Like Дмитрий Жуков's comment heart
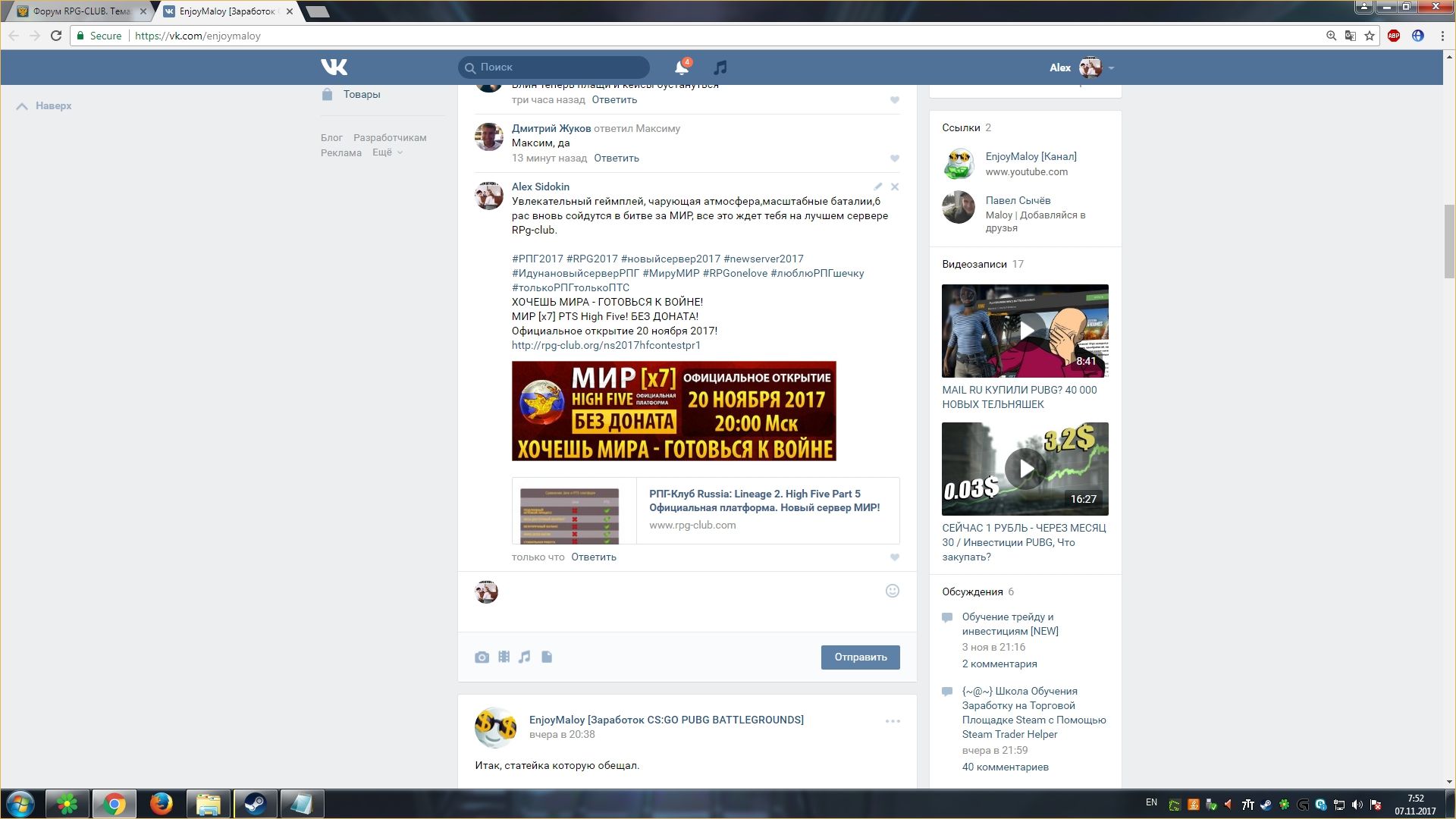1456x819 pixels. pyautogui.click(x=895, y=158)
